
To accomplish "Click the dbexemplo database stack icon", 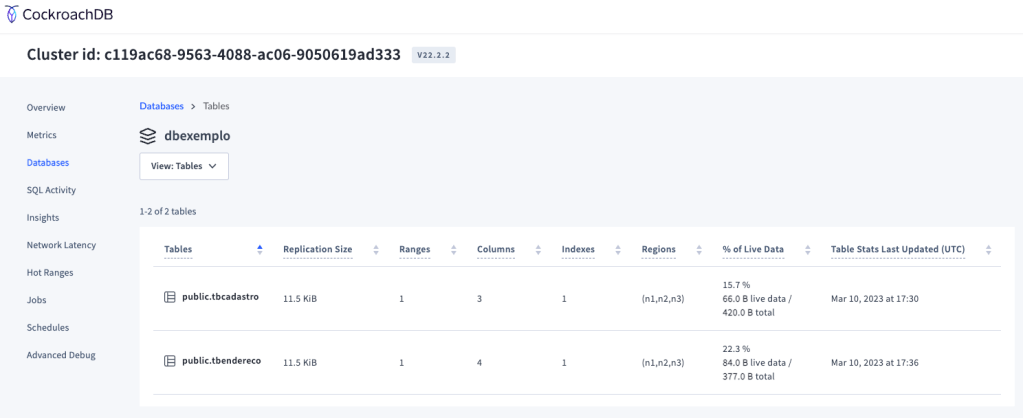I will (148, 136).
